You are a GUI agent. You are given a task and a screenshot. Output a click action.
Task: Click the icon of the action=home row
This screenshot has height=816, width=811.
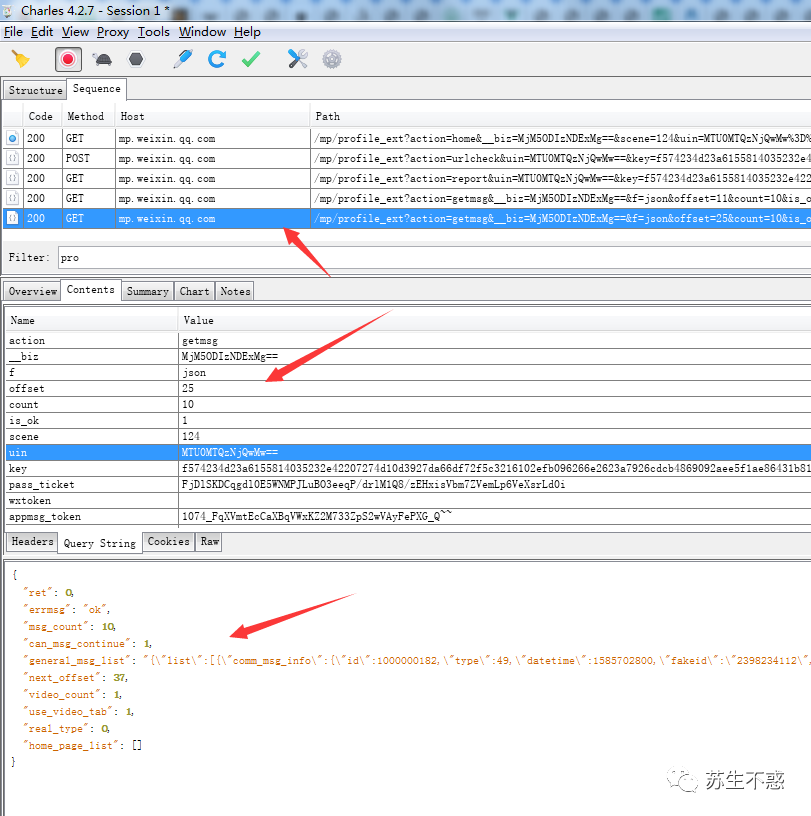tap(12, 138)
